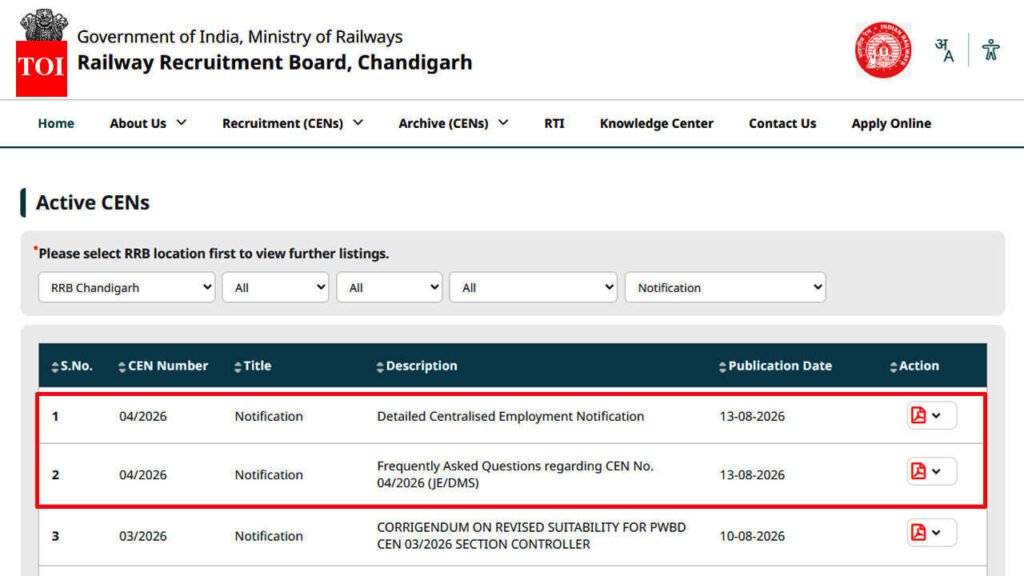Open the widest All filter dropdown

[x=533, y=287]
